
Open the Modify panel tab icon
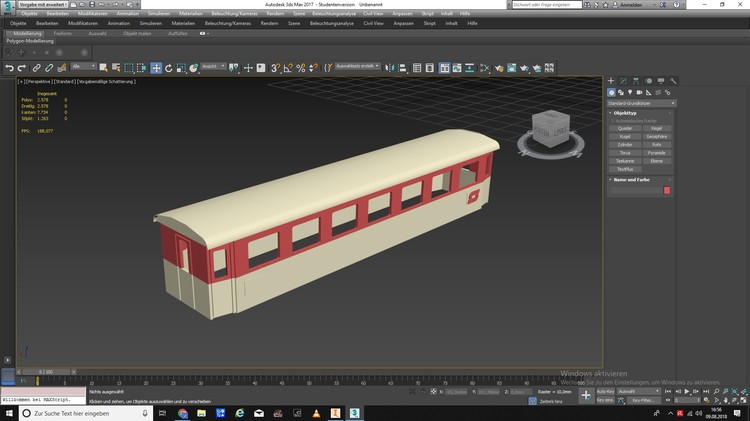[x=623, y=81]
